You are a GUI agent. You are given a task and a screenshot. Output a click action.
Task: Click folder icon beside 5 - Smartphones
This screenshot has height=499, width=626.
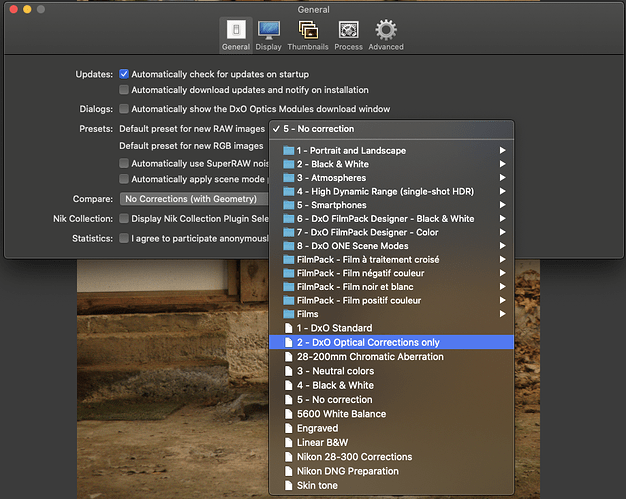click(x=288, y=205)
